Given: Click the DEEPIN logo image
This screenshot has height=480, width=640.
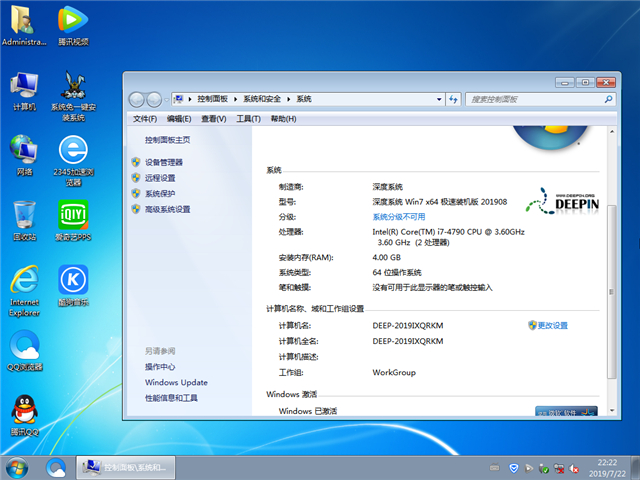Looking at the screenshot, I should [x=562, y=201].
